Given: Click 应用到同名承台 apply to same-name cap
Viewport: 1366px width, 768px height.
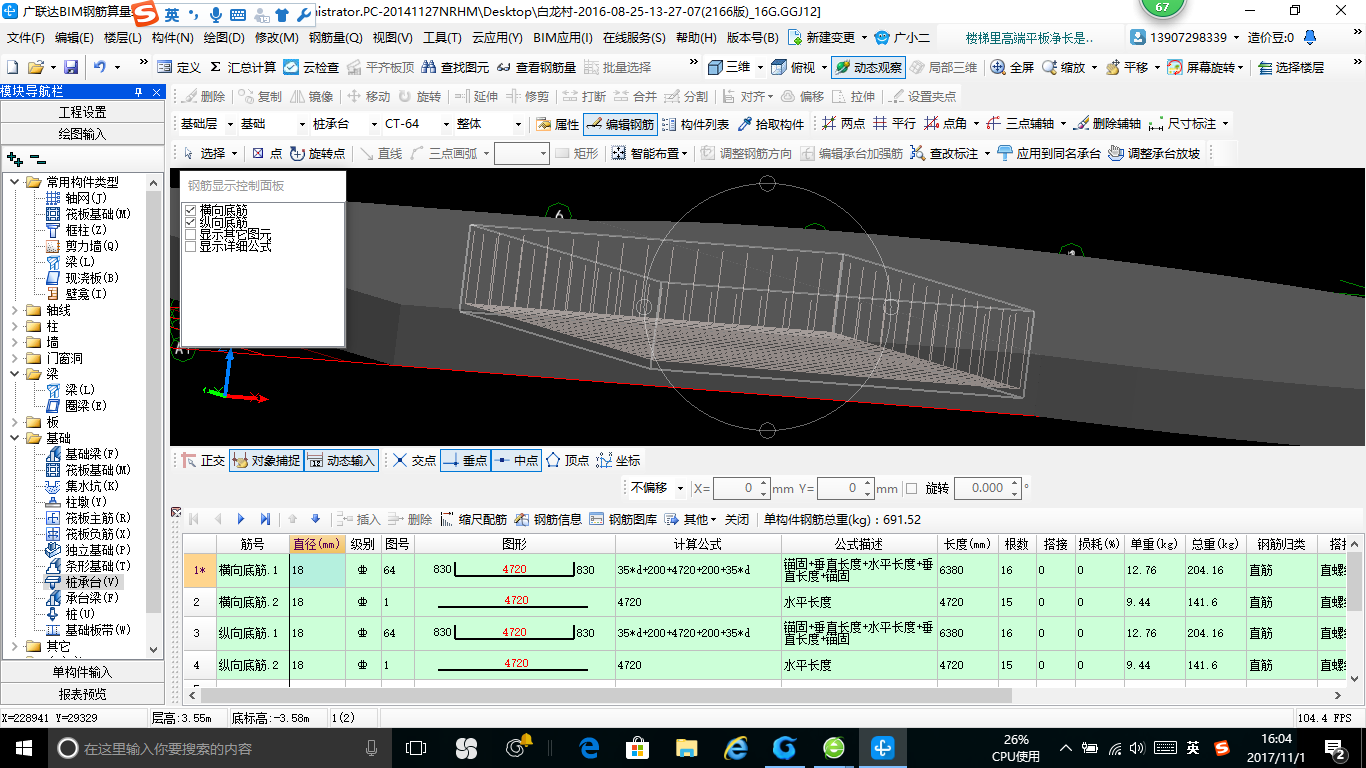Looking at the screenshot, I should pos(1049,153).
